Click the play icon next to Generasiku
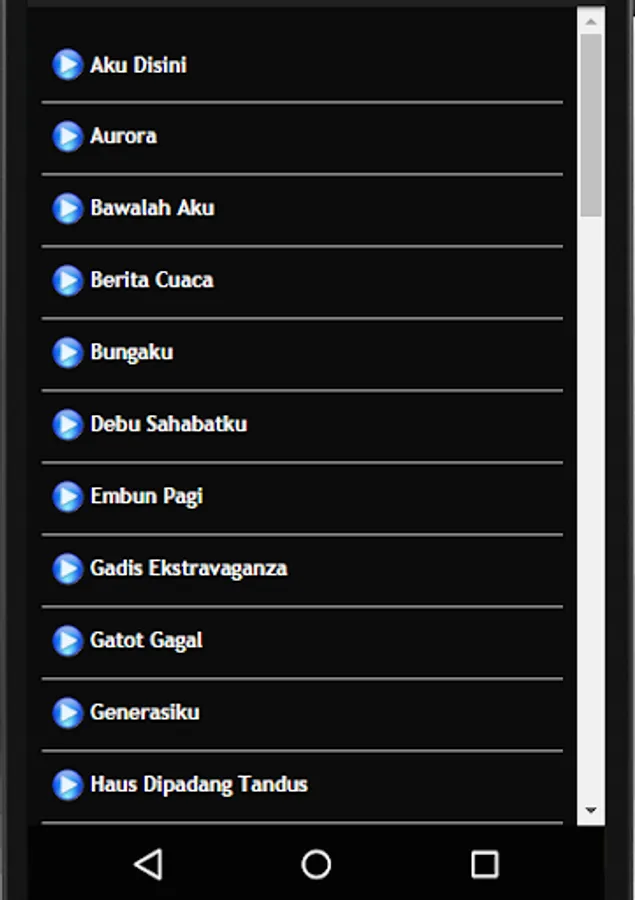Screen dimensions: 635x900 tap(67, 712)
